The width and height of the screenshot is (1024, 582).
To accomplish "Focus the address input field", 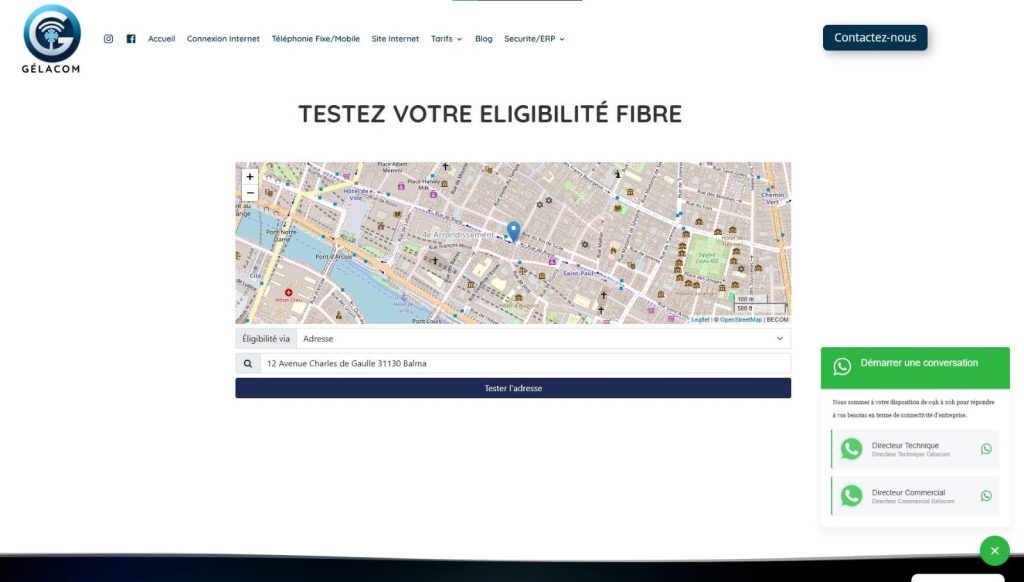I will 525,363.
